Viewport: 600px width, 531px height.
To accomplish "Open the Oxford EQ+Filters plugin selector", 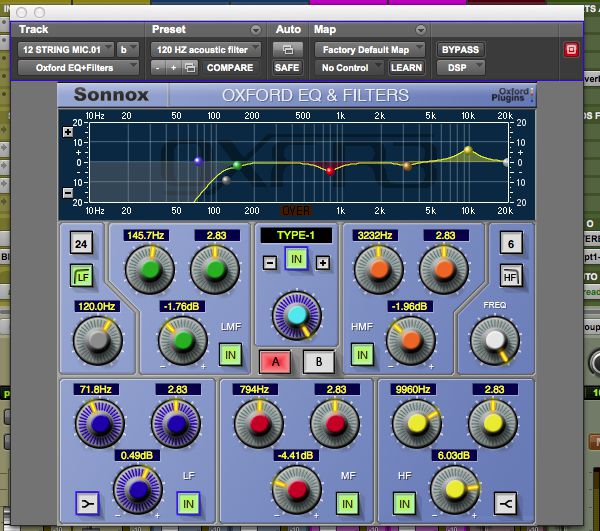I will click(78, 68).
